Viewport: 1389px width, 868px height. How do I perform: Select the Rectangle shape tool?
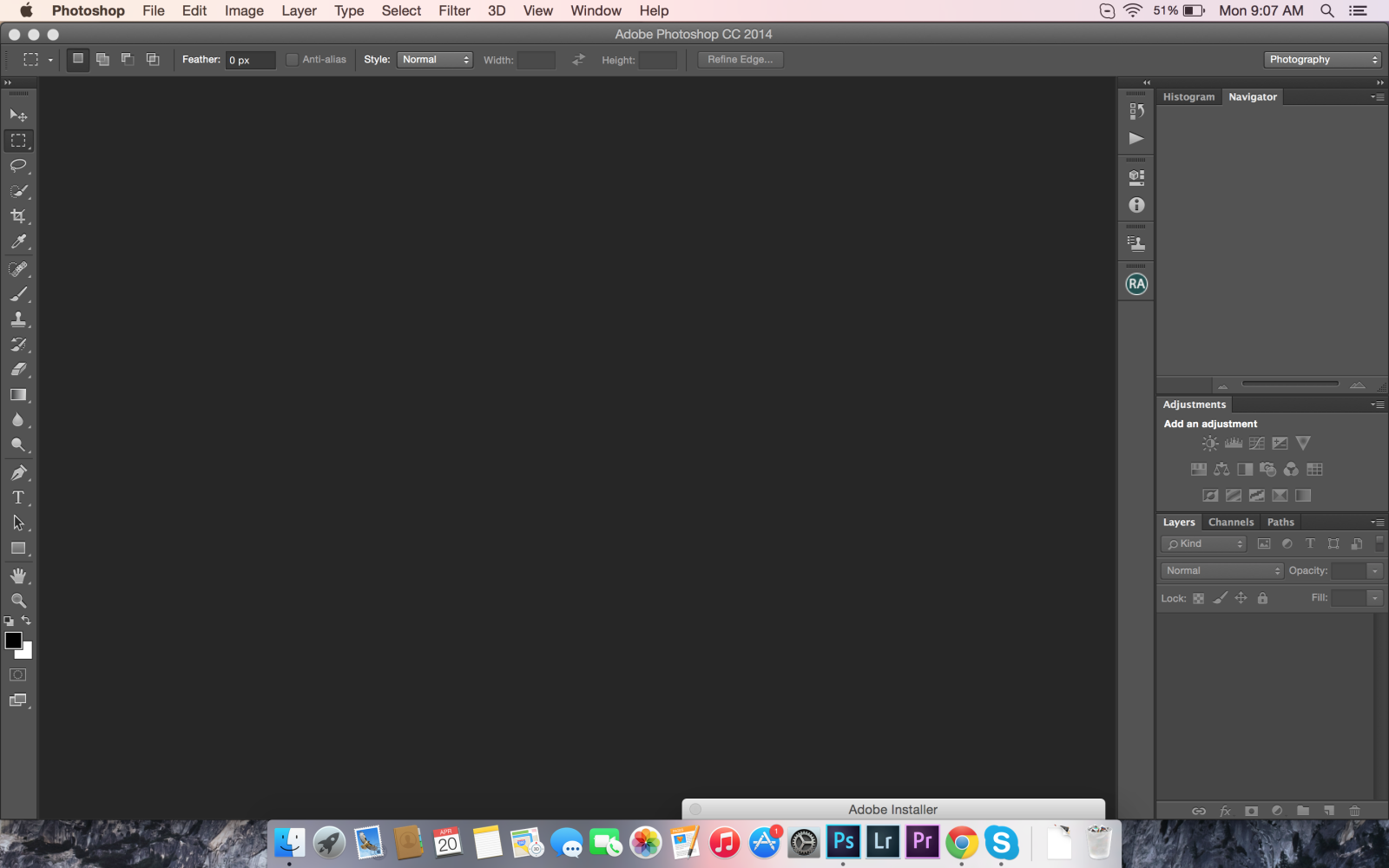point(18,548)
